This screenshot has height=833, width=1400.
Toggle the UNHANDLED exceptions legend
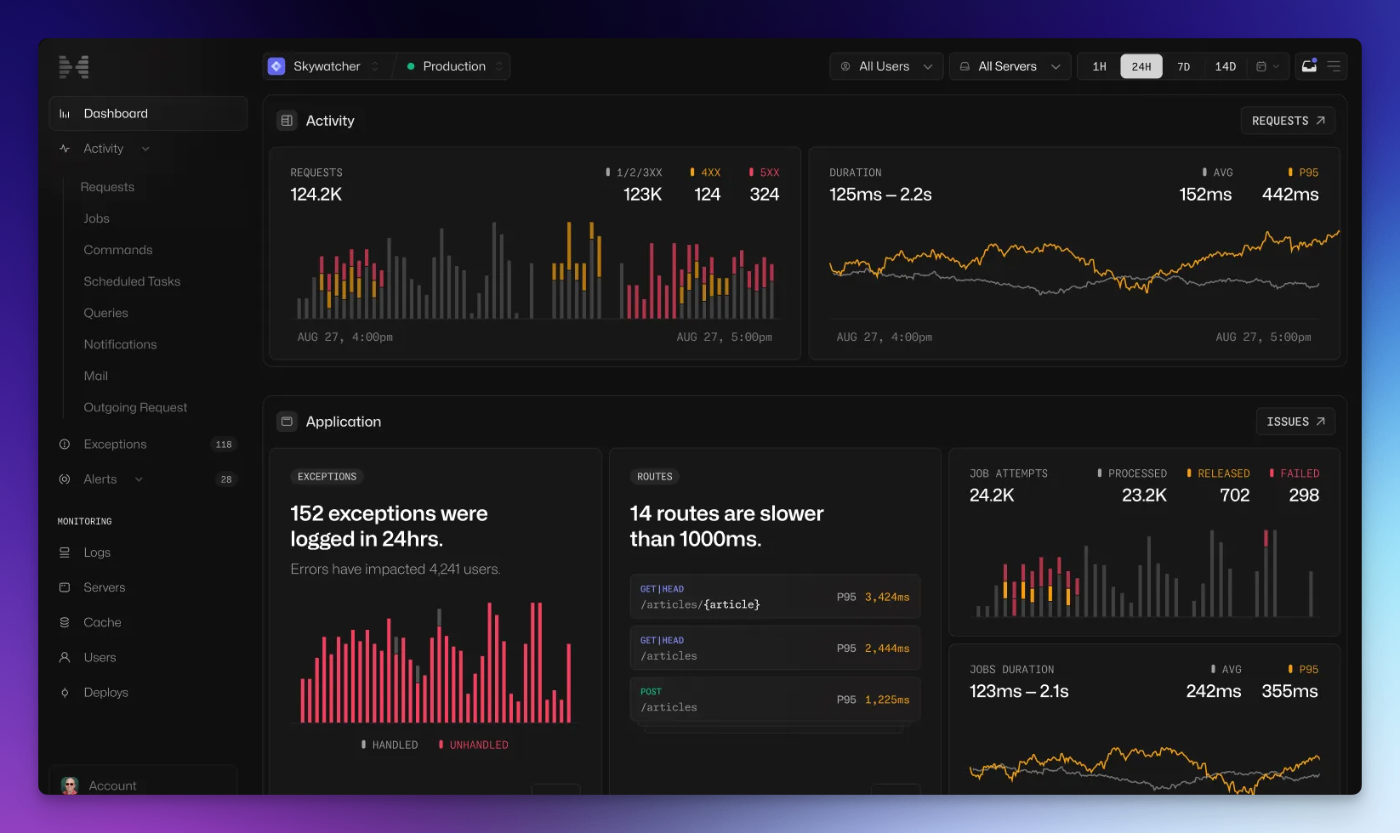click(473, 745)
